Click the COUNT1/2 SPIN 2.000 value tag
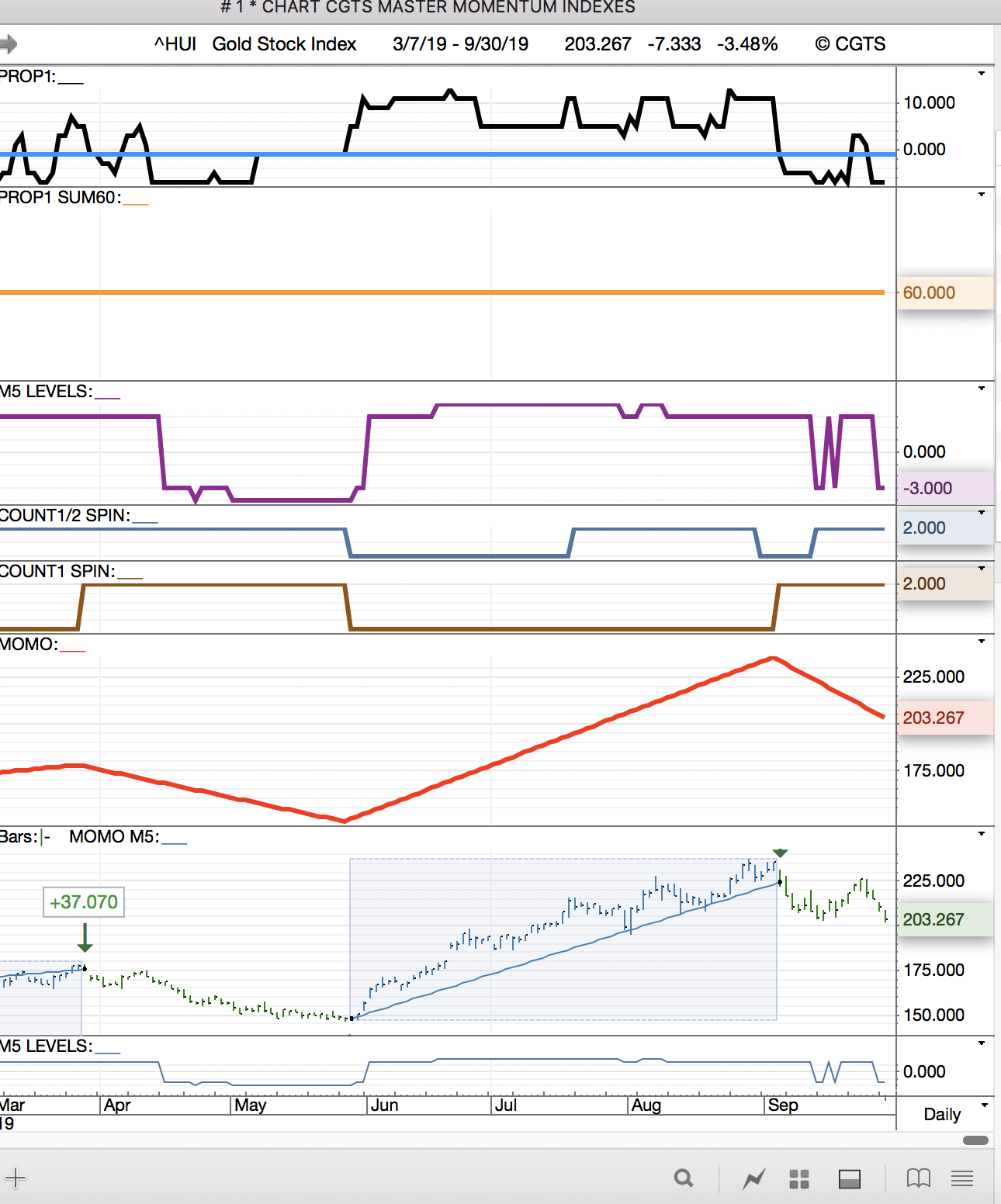Screen dimensions: 1001x1204 click(945, 528)
